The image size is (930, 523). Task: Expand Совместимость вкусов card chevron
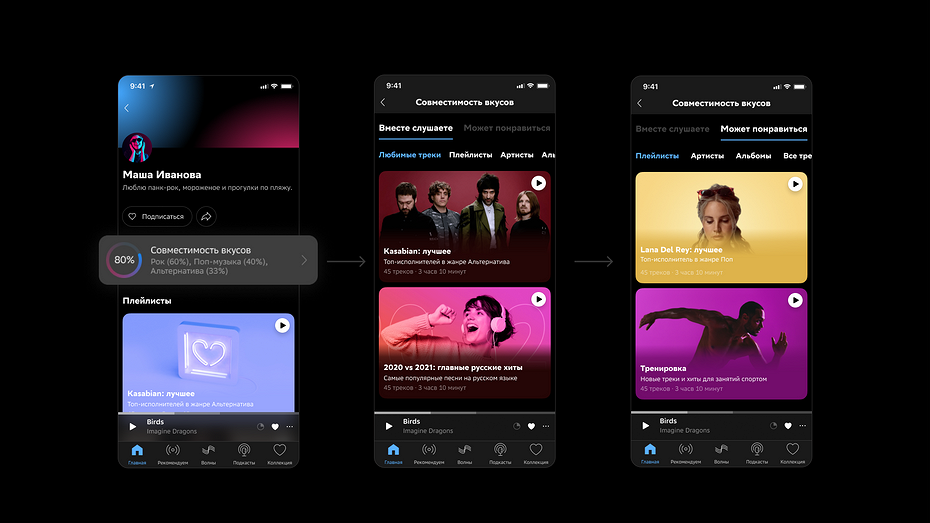point(304,260)
